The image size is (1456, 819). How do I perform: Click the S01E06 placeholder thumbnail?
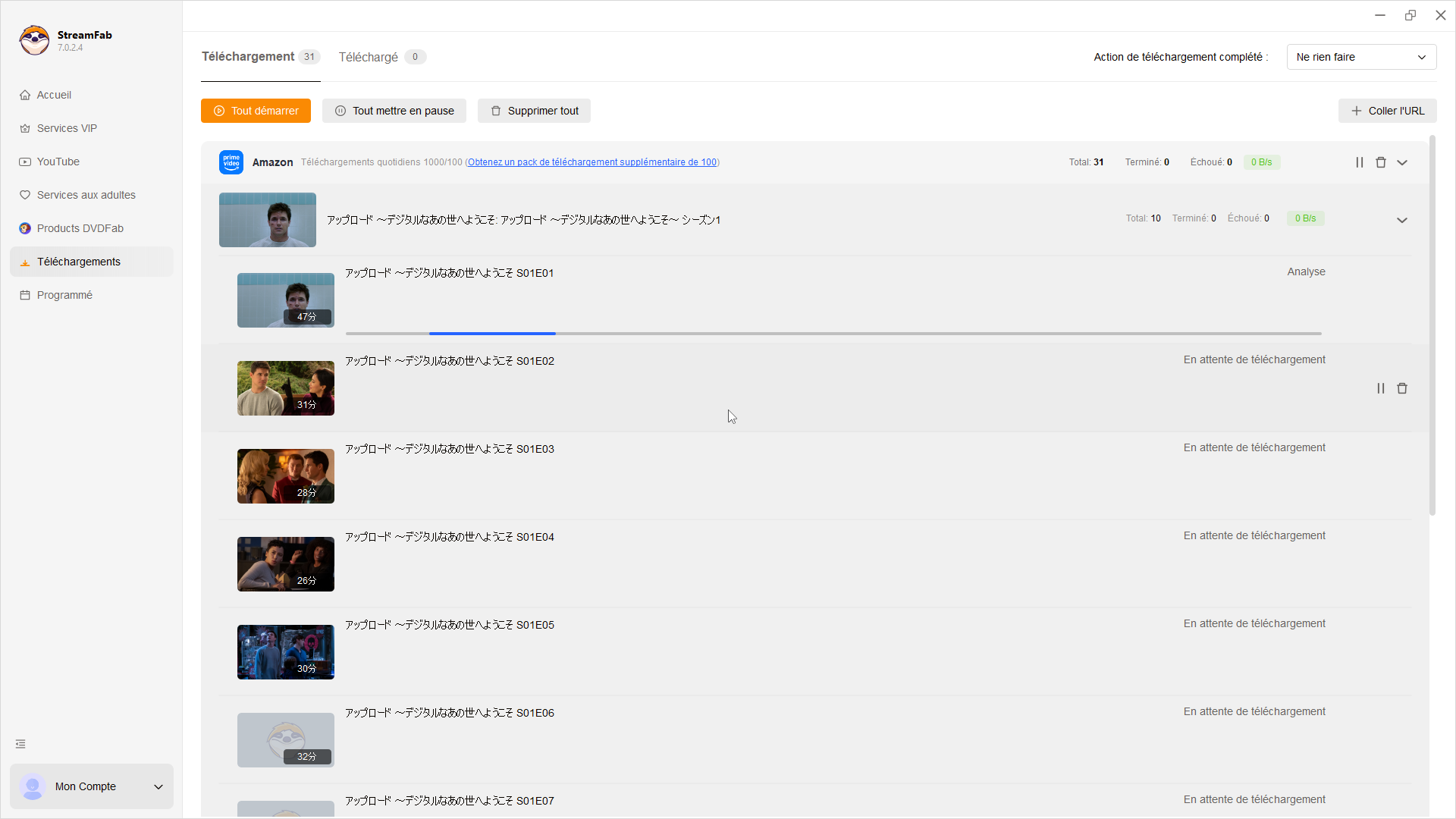(x=286, y=740)
